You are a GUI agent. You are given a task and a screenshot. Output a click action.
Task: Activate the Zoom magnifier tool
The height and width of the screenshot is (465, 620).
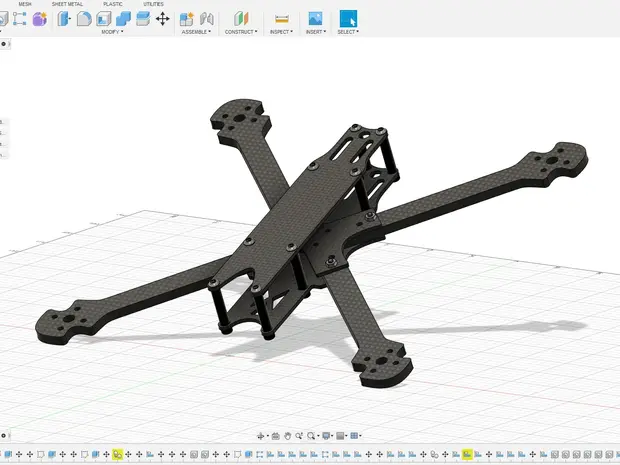tap(299, 436)
